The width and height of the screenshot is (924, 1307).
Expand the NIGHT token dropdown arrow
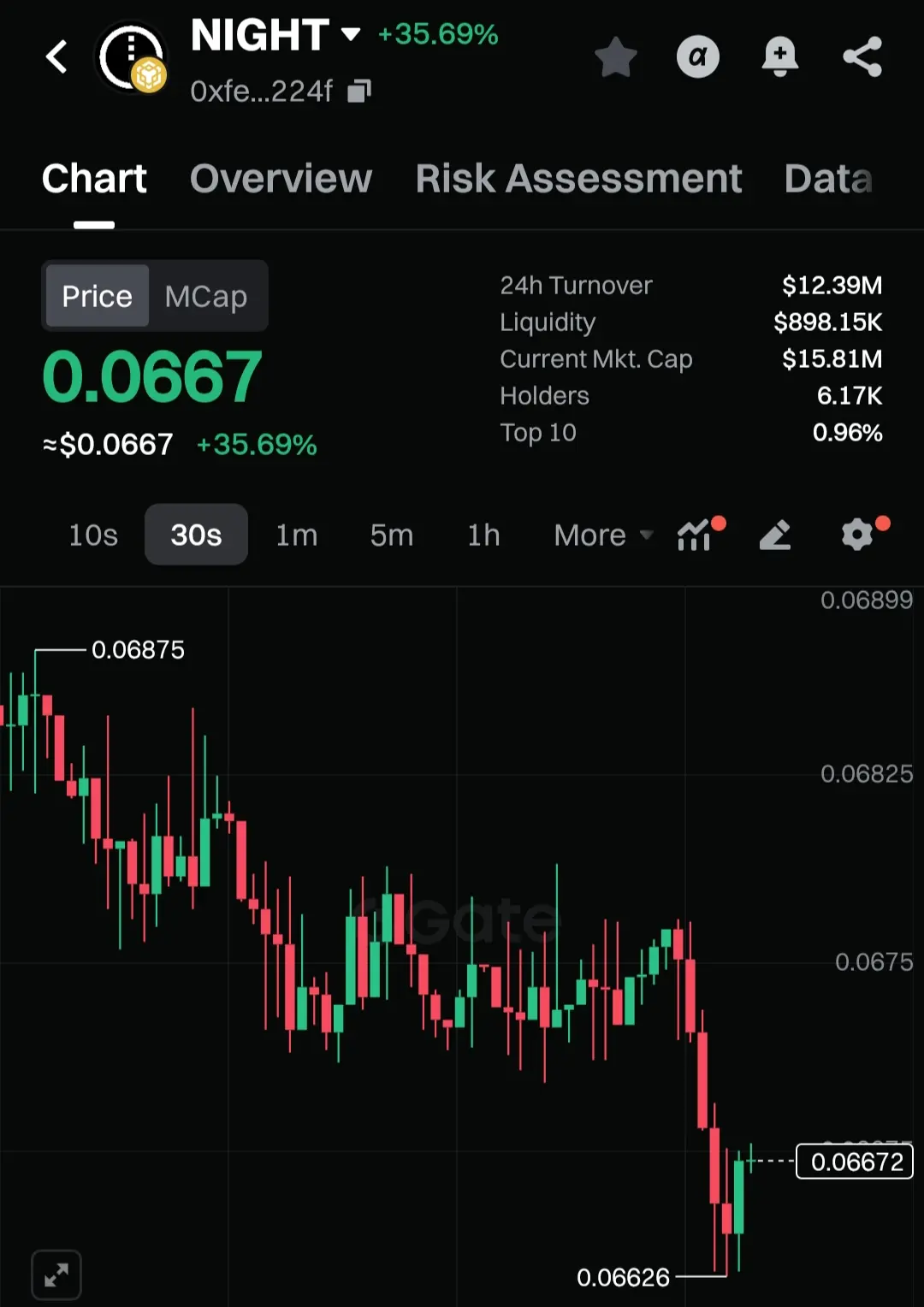[x=350, y=34]
